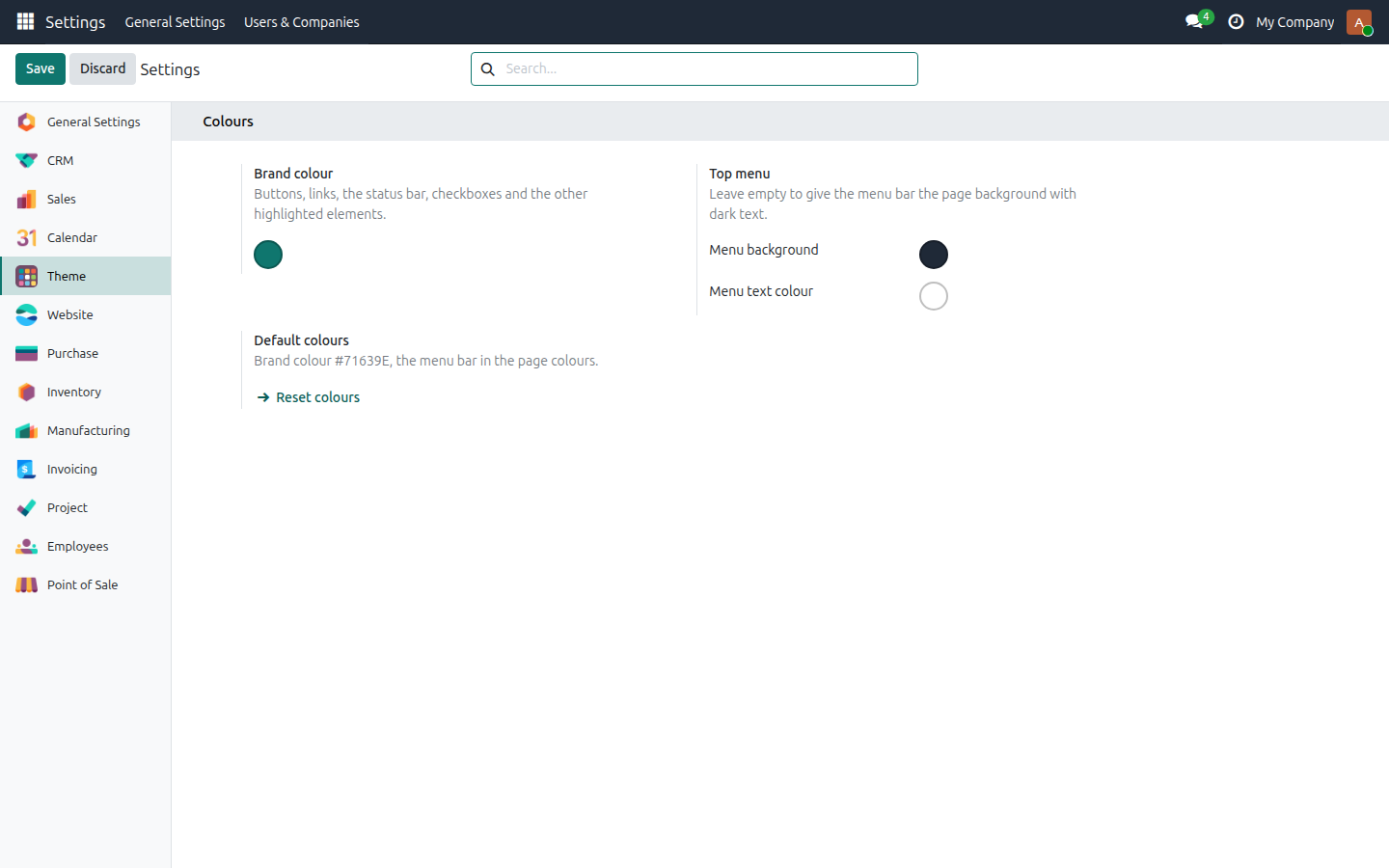
Task: Select the Employees sidebar label
Action: 78,546
